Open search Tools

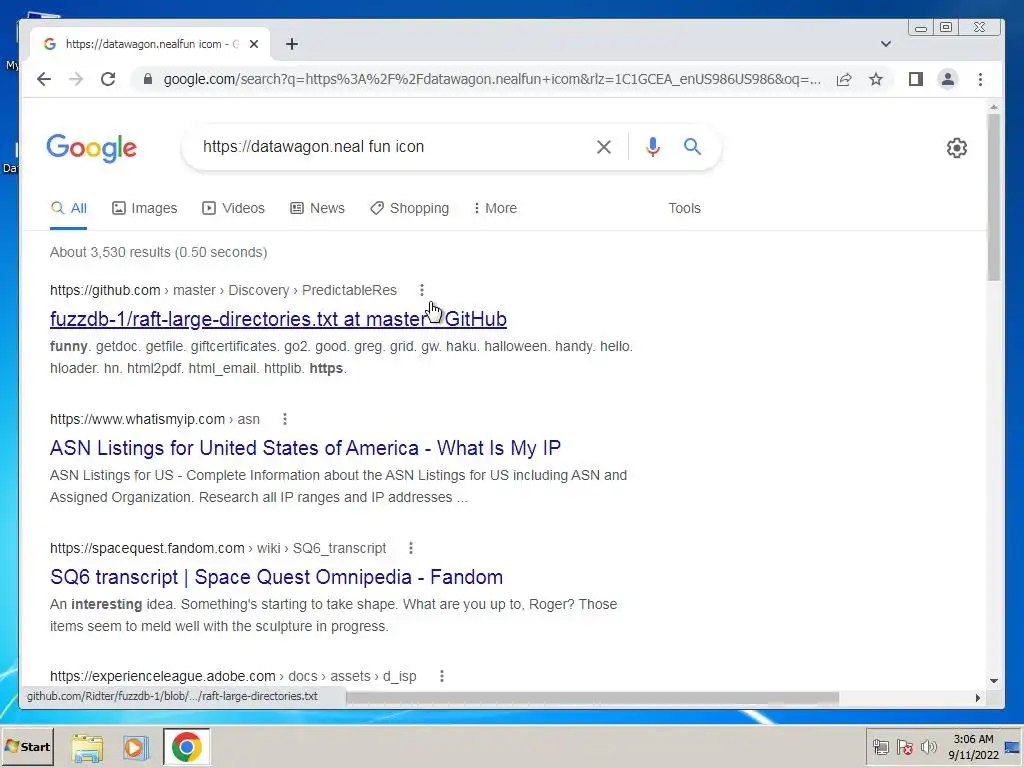[684, 208]
